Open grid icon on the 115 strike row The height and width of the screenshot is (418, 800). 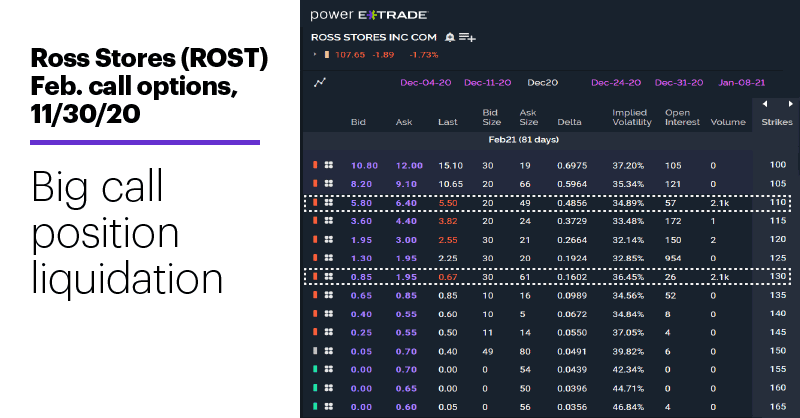pos(329,220)
